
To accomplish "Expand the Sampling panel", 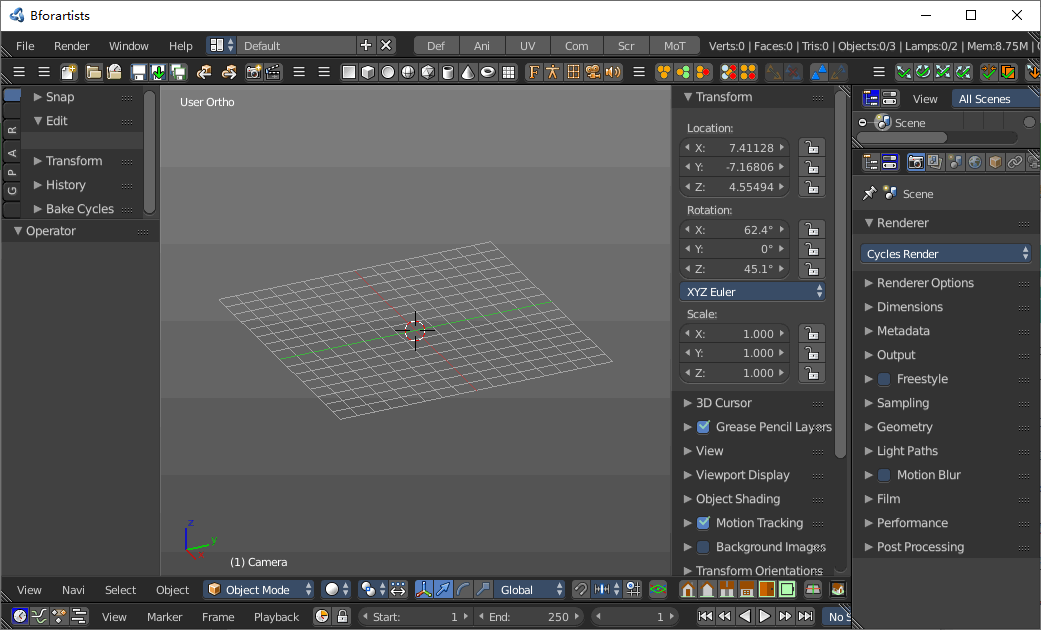I will [902, 403].
